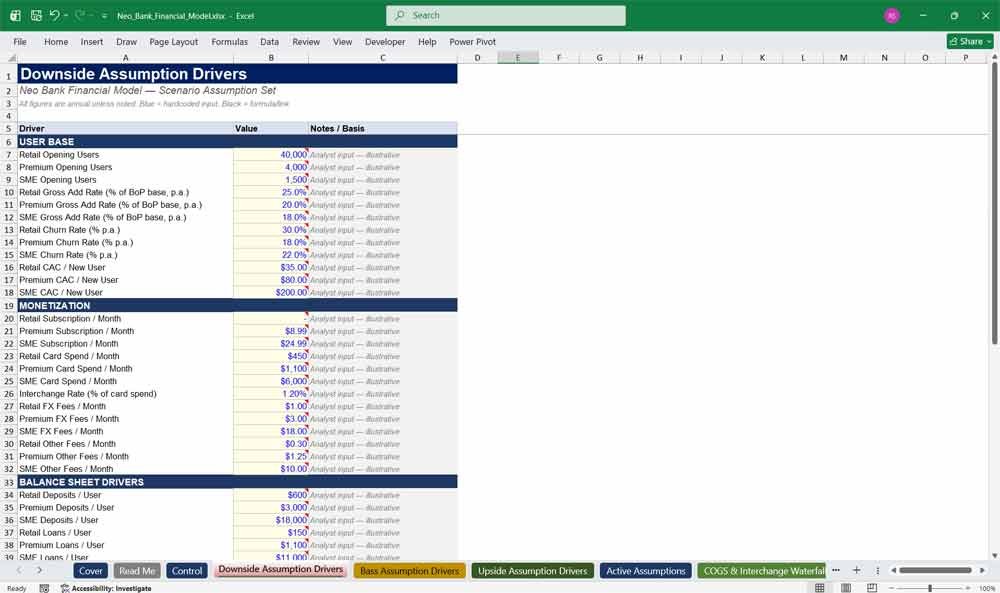
Task: Select Premium Churn Rate label cell
Action: pos(126,242)
